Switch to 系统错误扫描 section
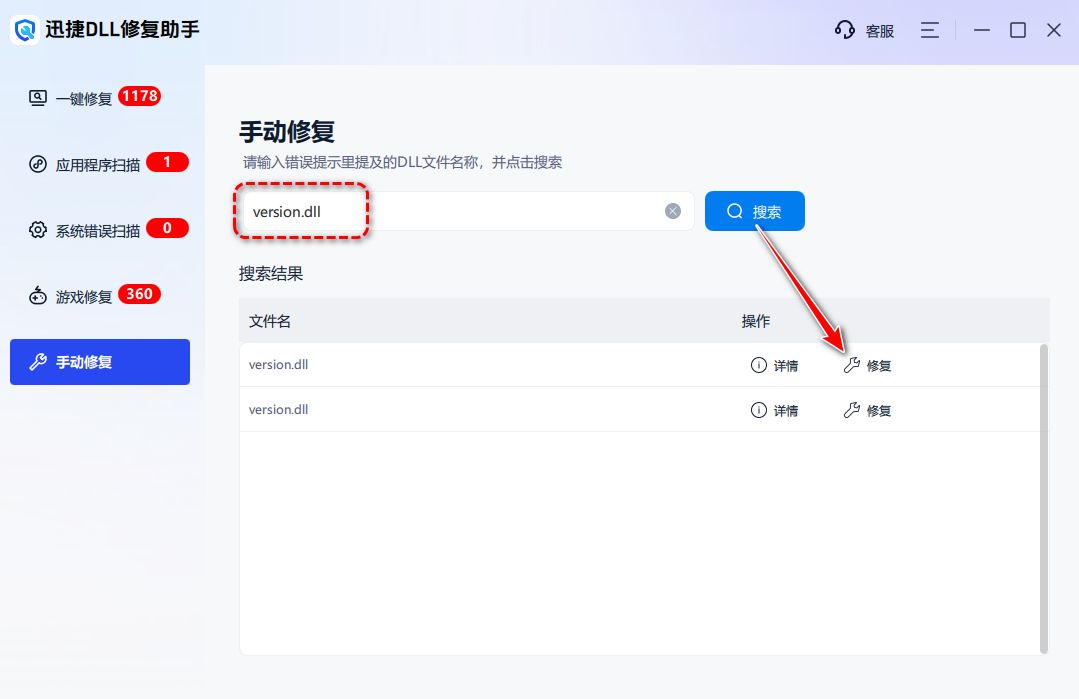 coord(98,230)
